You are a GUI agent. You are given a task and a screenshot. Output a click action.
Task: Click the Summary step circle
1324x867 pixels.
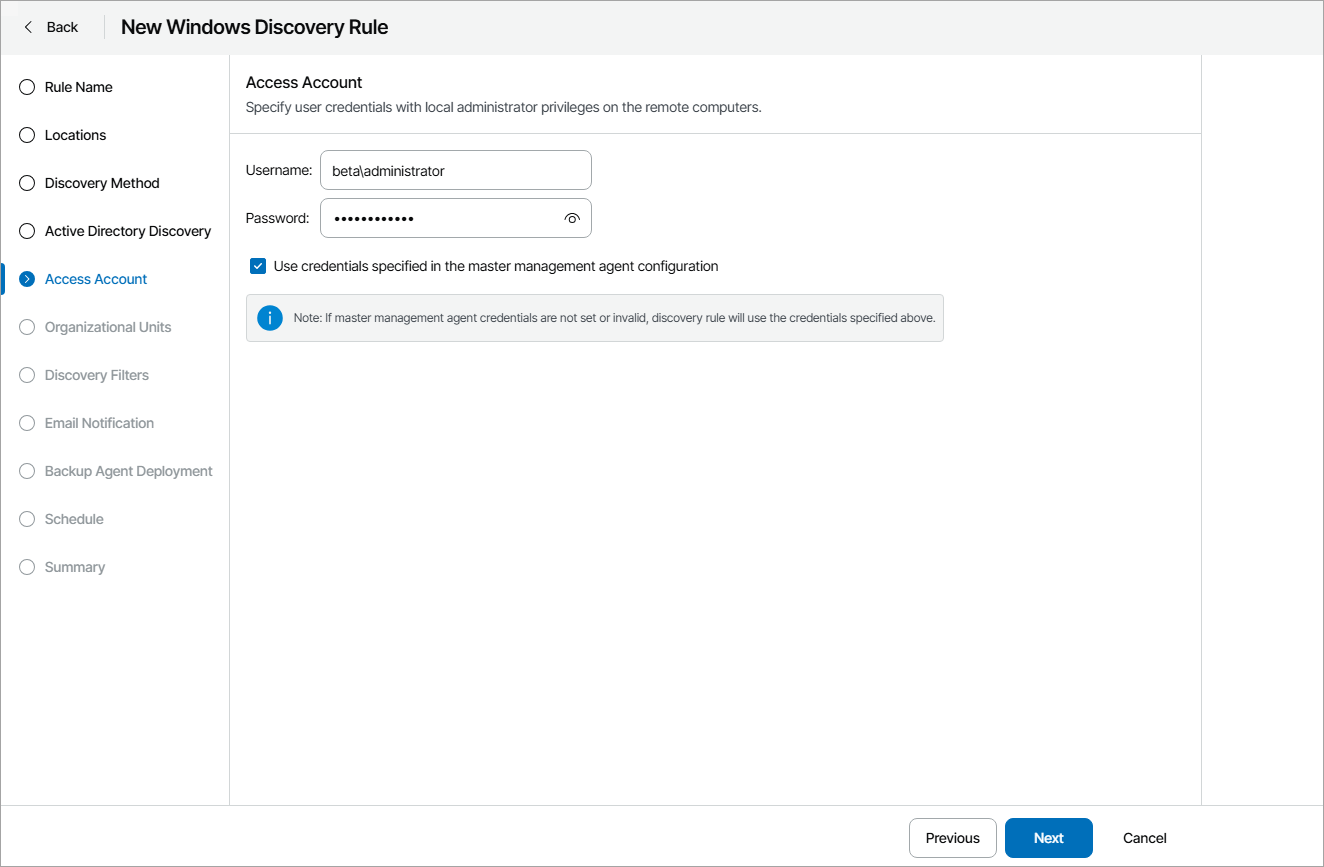[26, 567]
